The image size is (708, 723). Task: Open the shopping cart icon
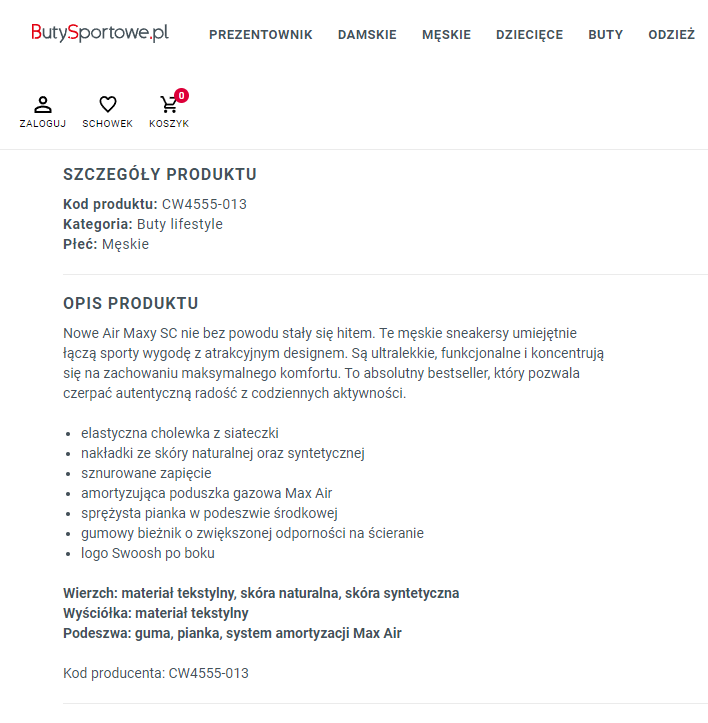[x=168, y=105]
